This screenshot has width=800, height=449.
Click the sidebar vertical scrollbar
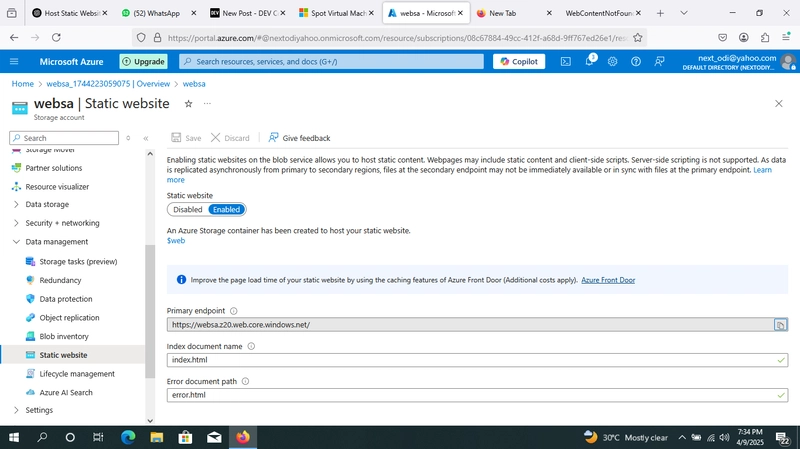click(150, 311)
